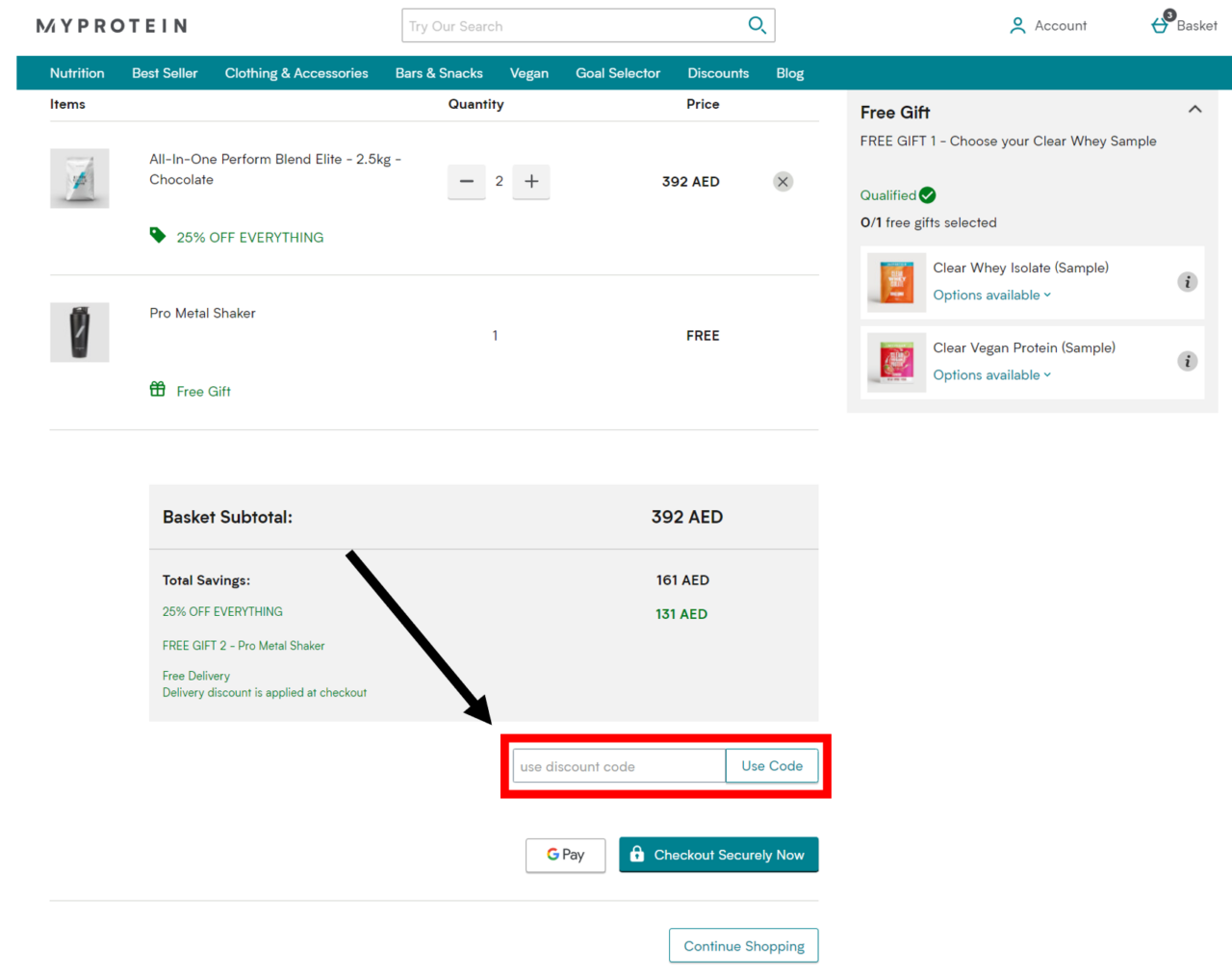1232x976 pixels.
Task: Open the Blog menu item
Action: tap(790, 73)
